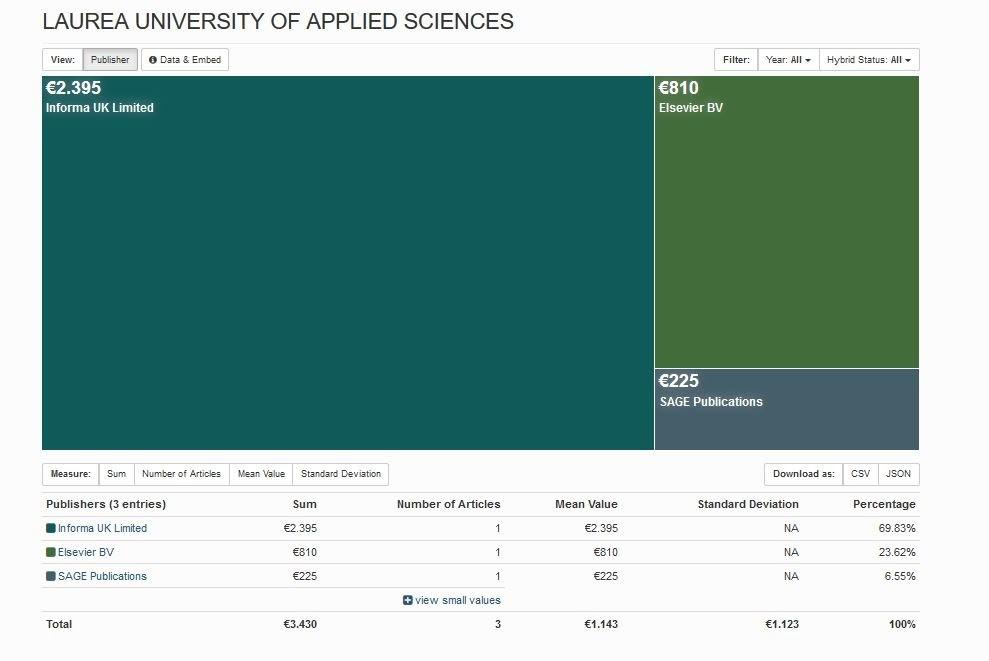Download data as JSON
Viewport: 989px width, 661px height.
(x=898, y=474)
